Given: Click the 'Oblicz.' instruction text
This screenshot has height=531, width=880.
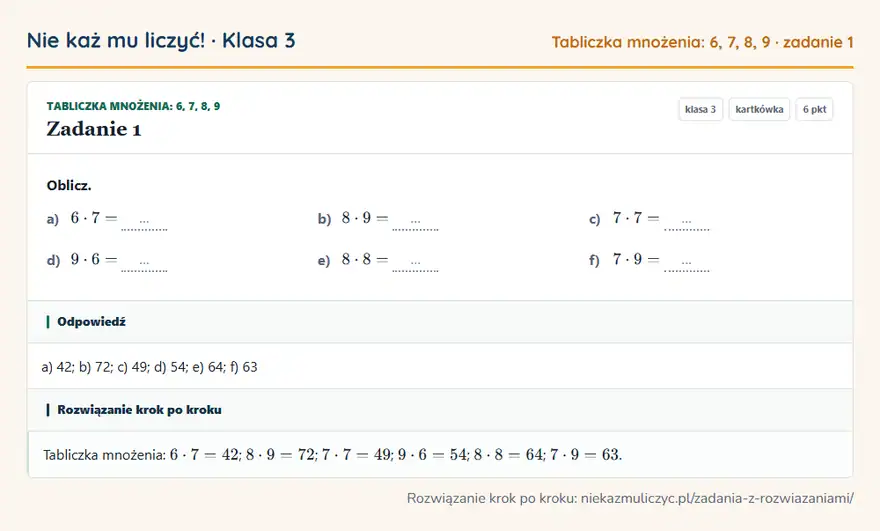Looking at the screenshot, I should coord(69,185).
